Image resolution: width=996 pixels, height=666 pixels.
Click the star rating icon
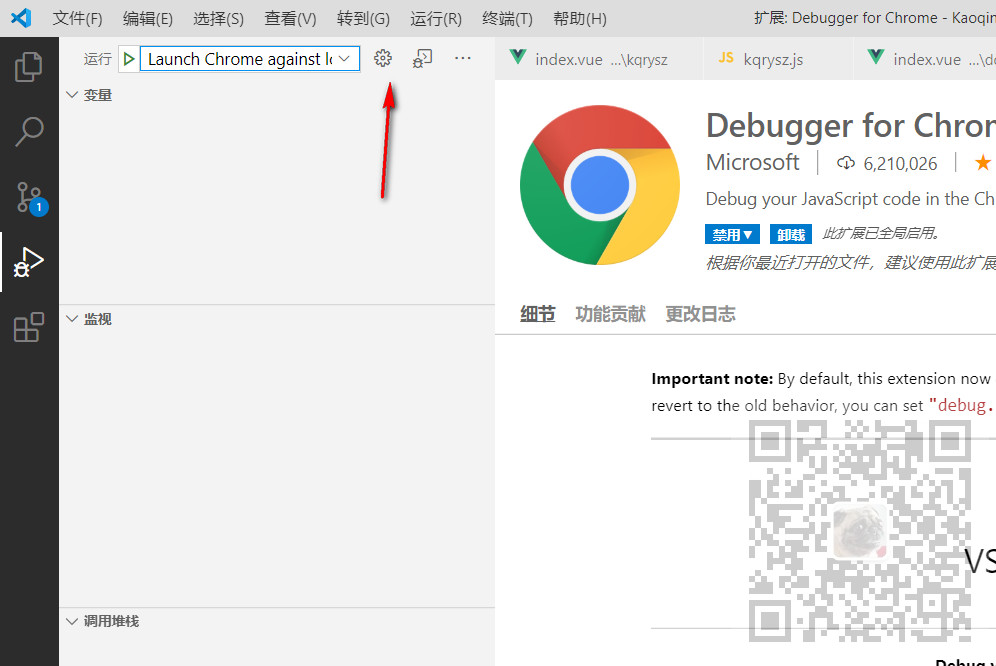[982, 162]
